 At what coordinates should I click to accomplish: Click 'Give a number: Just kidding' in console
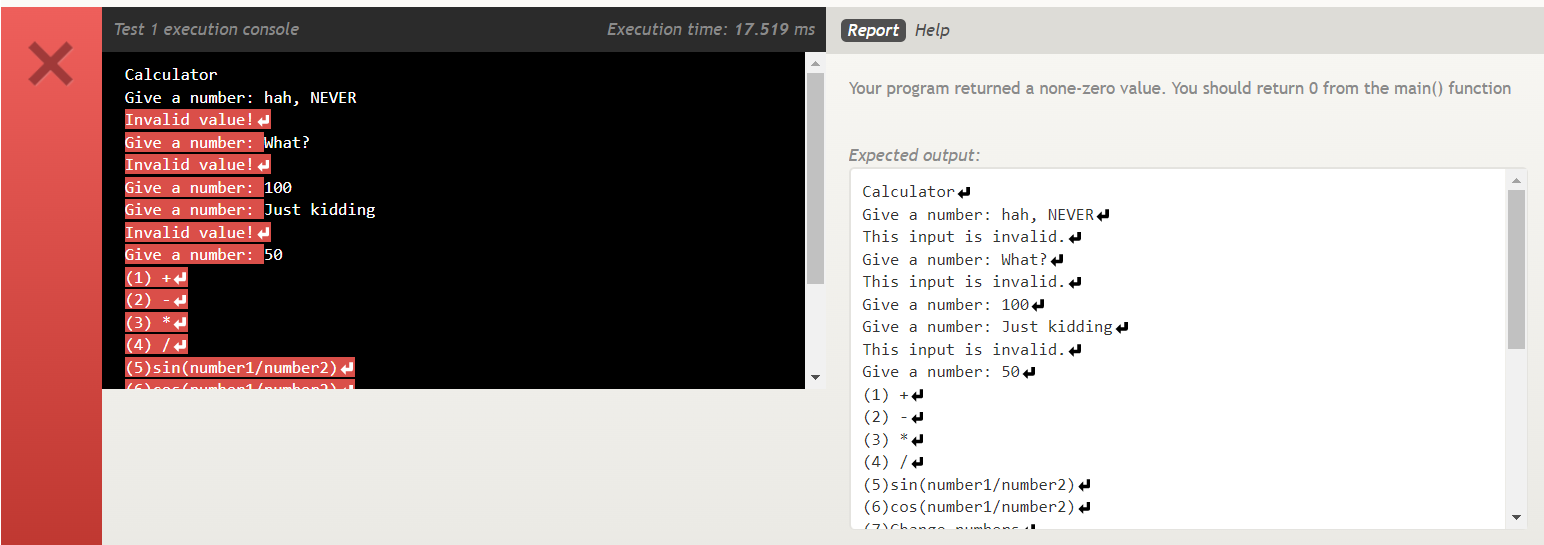point(250,209)
